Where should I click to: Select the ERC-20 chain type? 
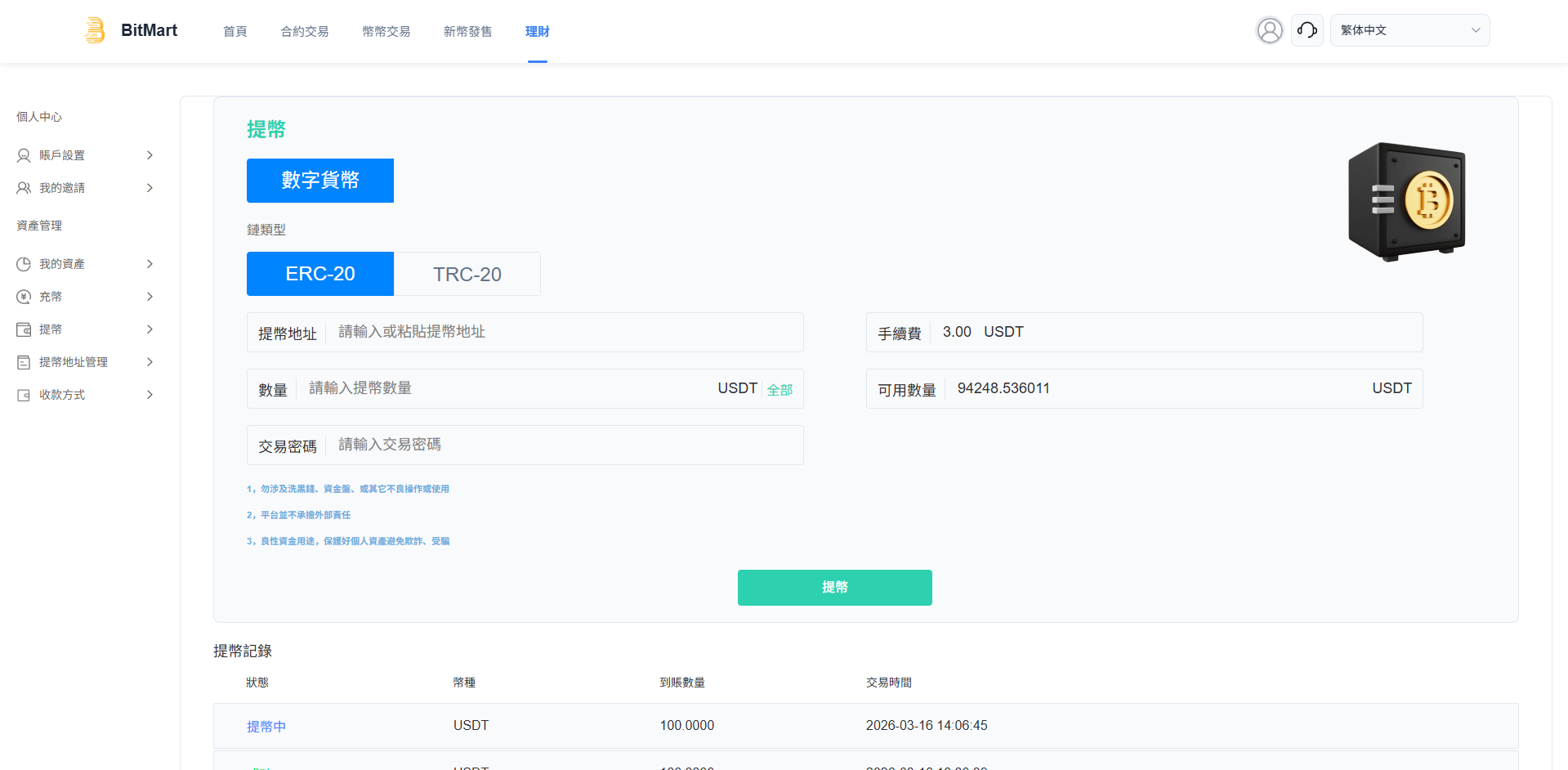[x=319, y=274]
